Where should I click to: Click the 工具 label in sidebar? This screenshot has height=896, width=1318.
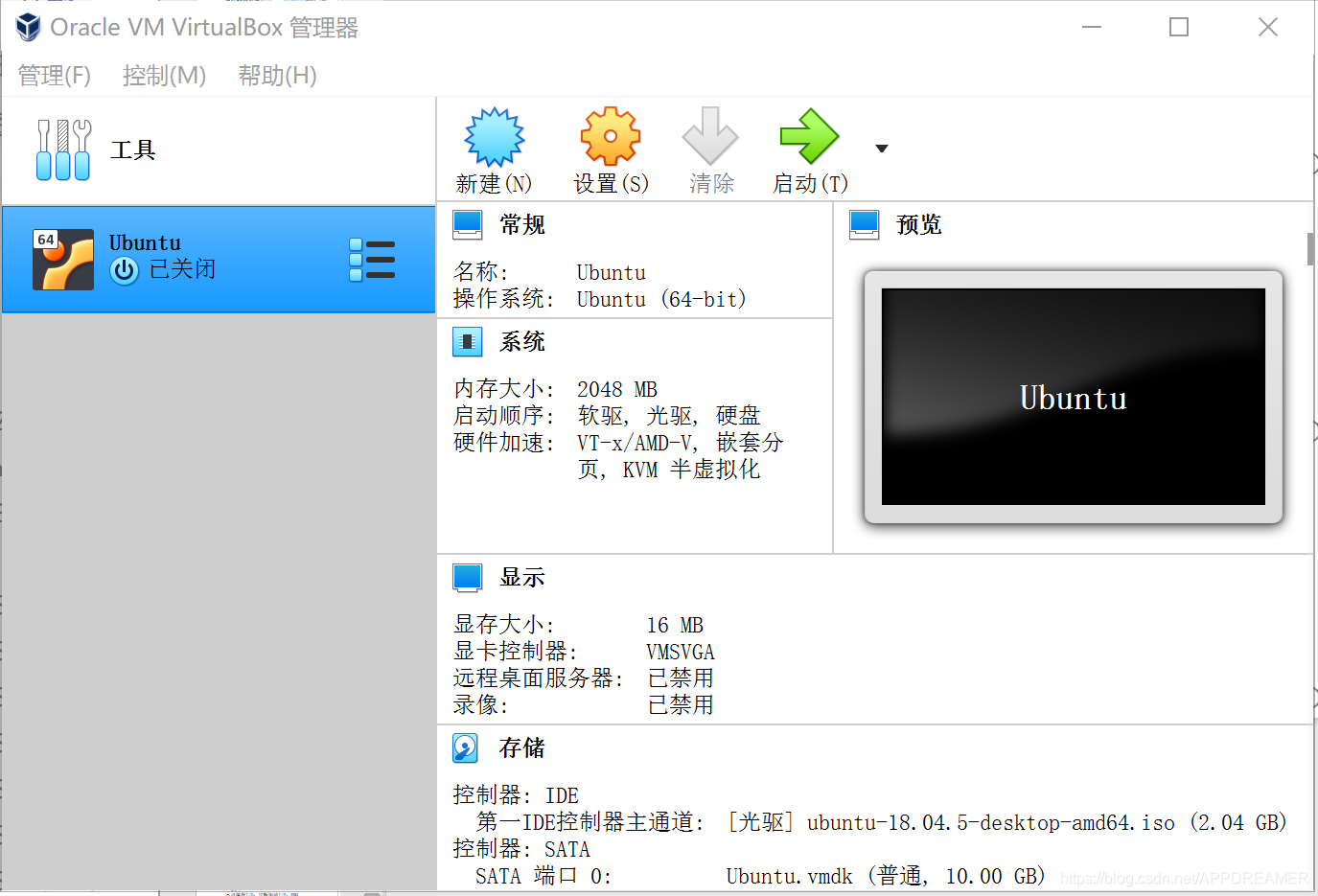click(x=133, y=150)
